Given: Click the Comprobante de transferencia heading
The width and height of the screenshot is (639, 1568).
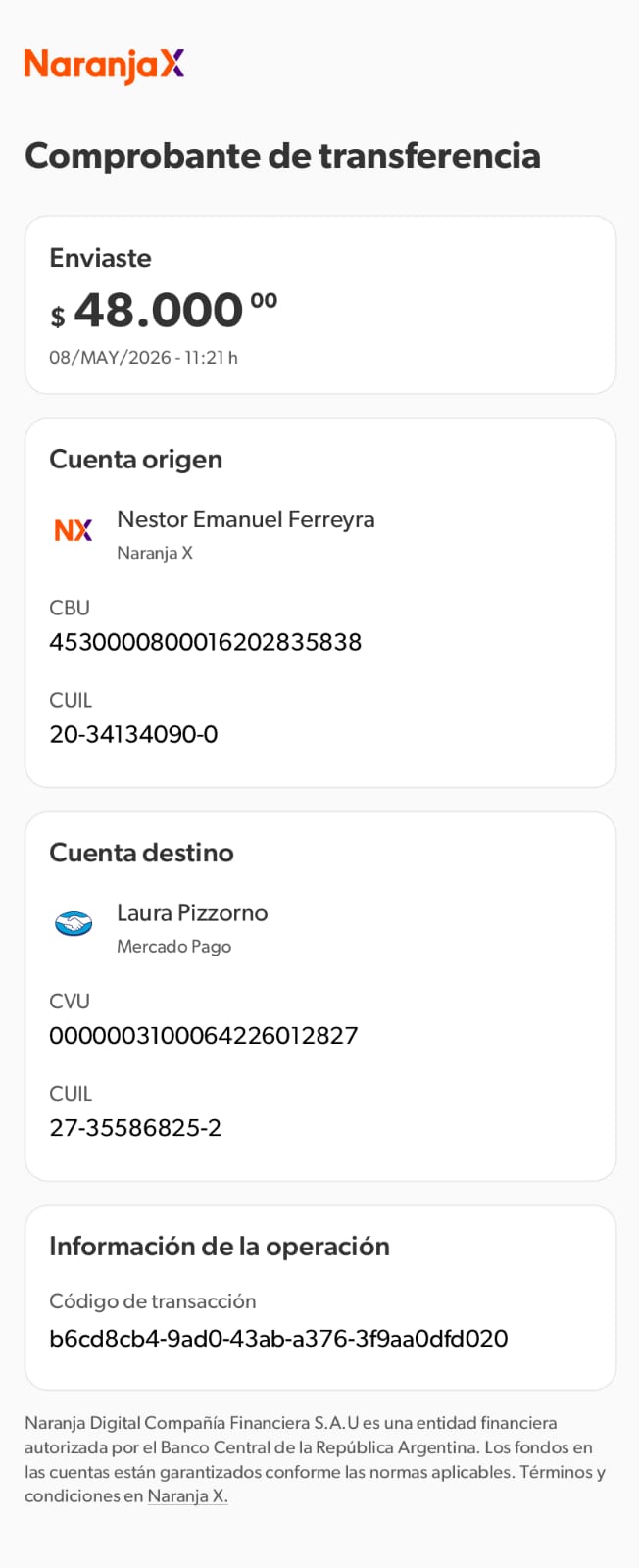Looking at the screenshot, I should coord(282,156).
